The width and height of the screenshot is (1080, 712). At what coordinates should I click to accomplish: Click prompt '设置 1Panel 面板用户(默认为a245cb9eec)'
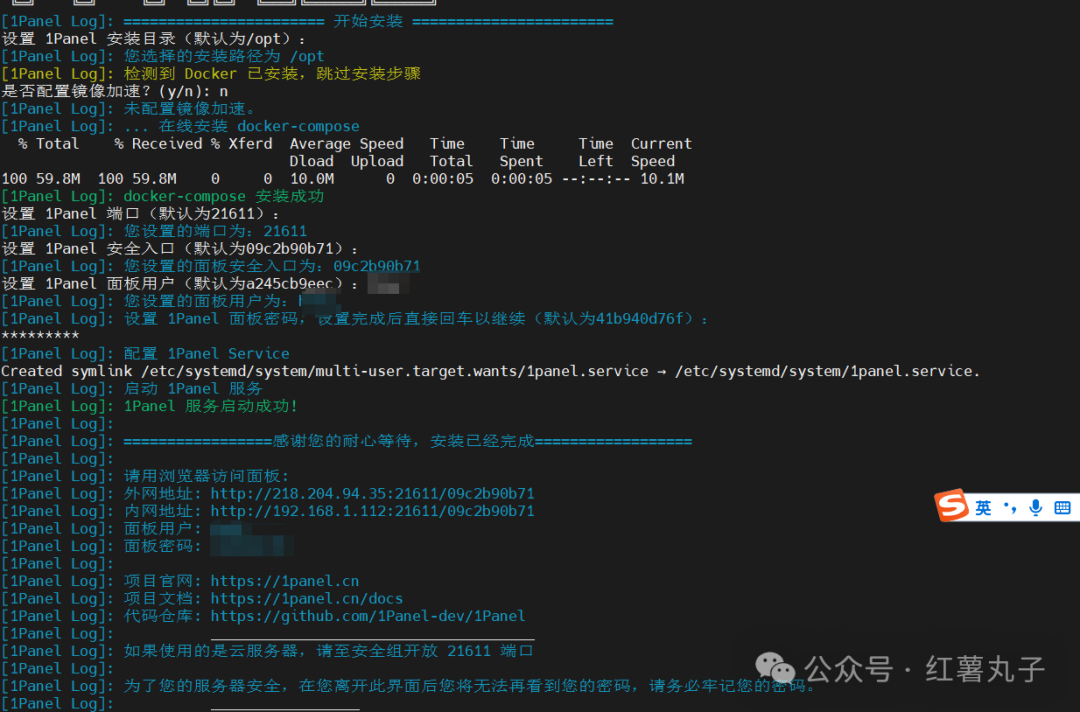tap(180, 284)
